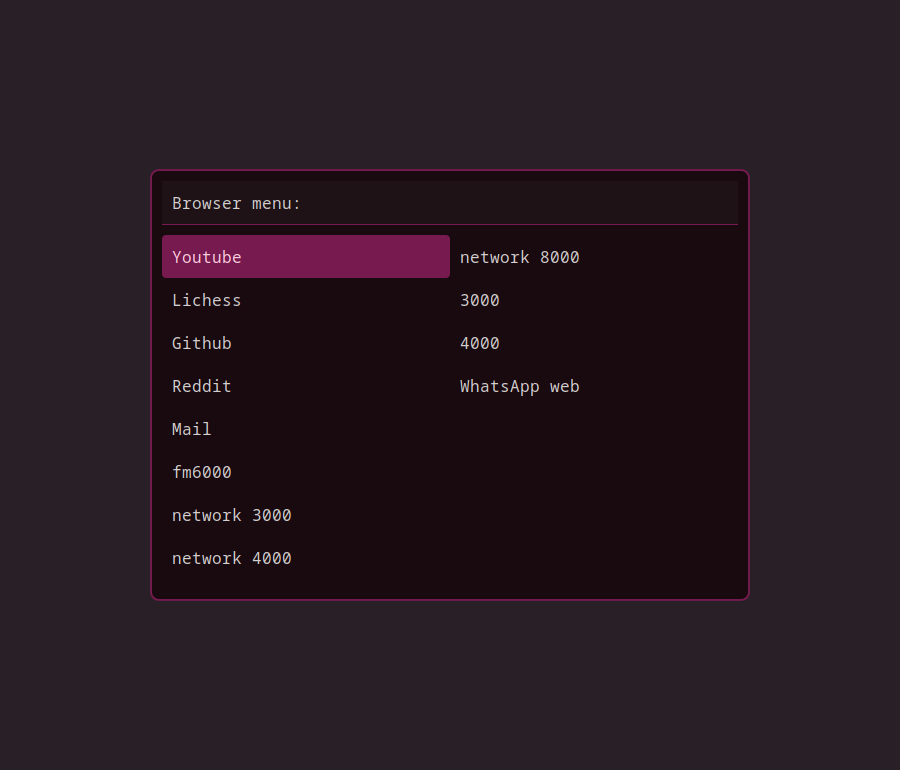Open the network 8000 entry
This screenshot has width=900, height=770.
(x=594, y=256)
